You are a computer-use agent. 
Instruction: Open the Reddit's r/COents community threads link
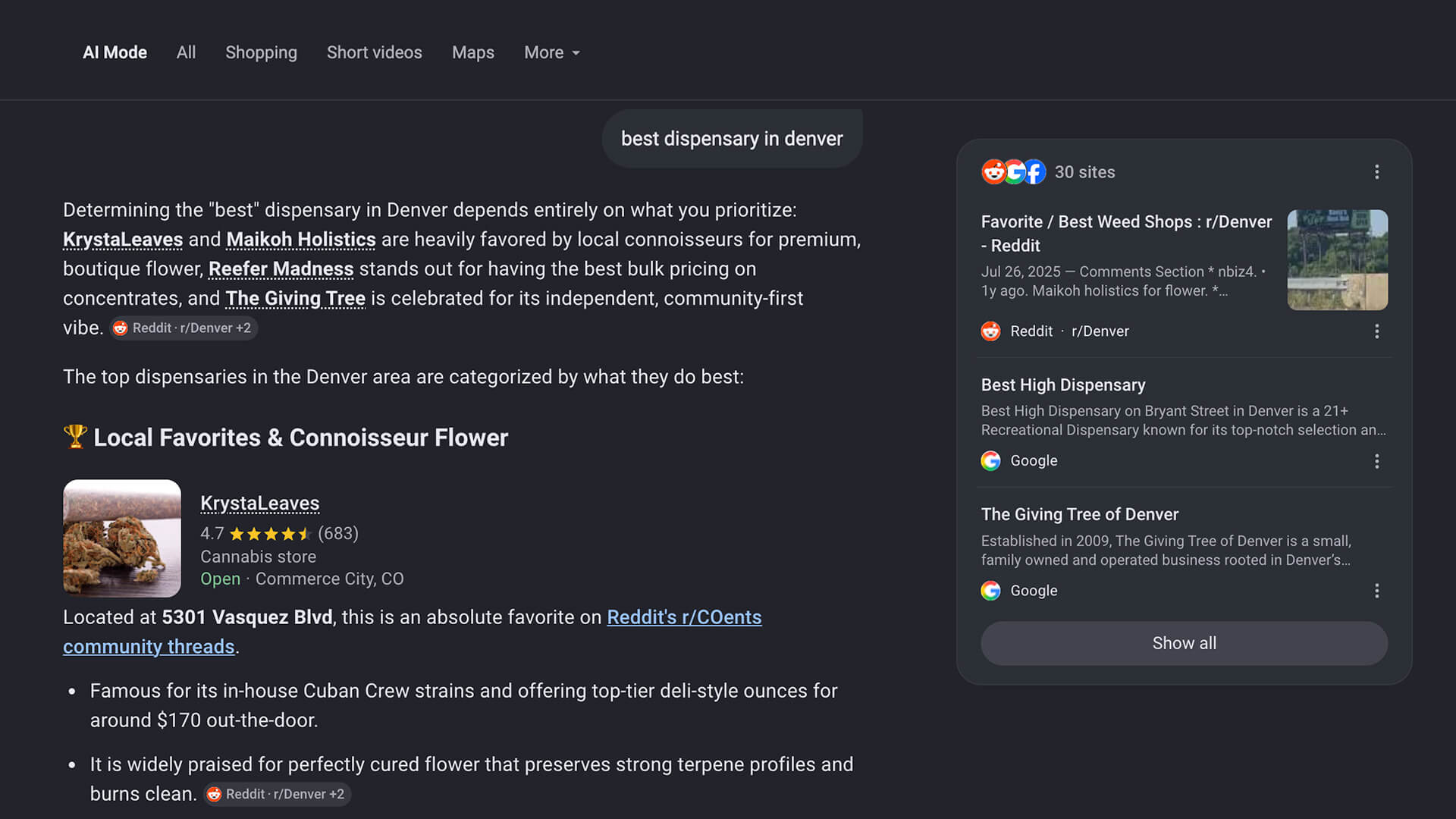(413, 632)
